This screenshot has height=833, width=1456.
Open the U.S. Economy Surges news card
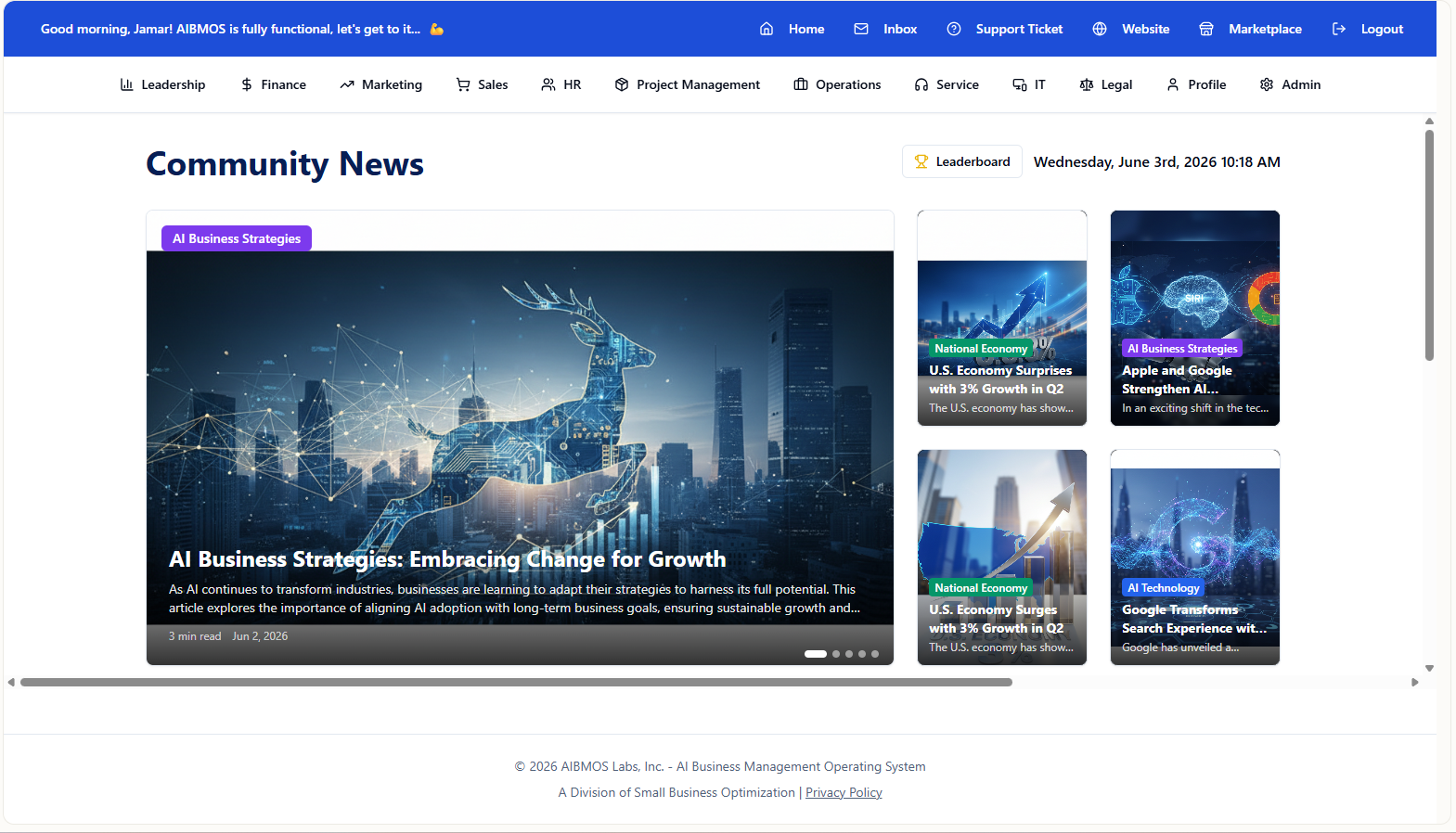tap(1002, 557)
